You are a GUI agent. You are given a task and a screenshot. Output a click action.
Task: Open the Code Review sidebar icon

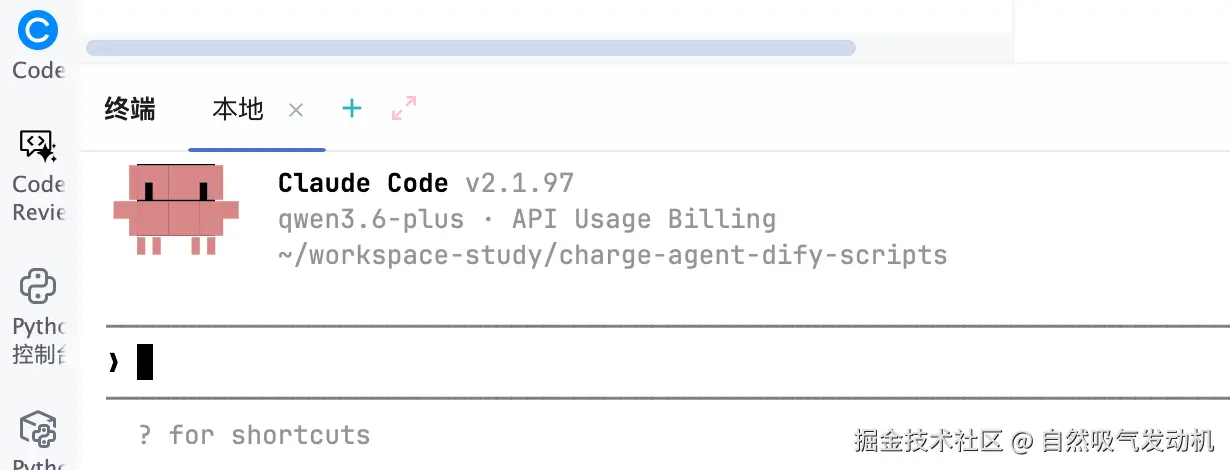click(38, 146)
